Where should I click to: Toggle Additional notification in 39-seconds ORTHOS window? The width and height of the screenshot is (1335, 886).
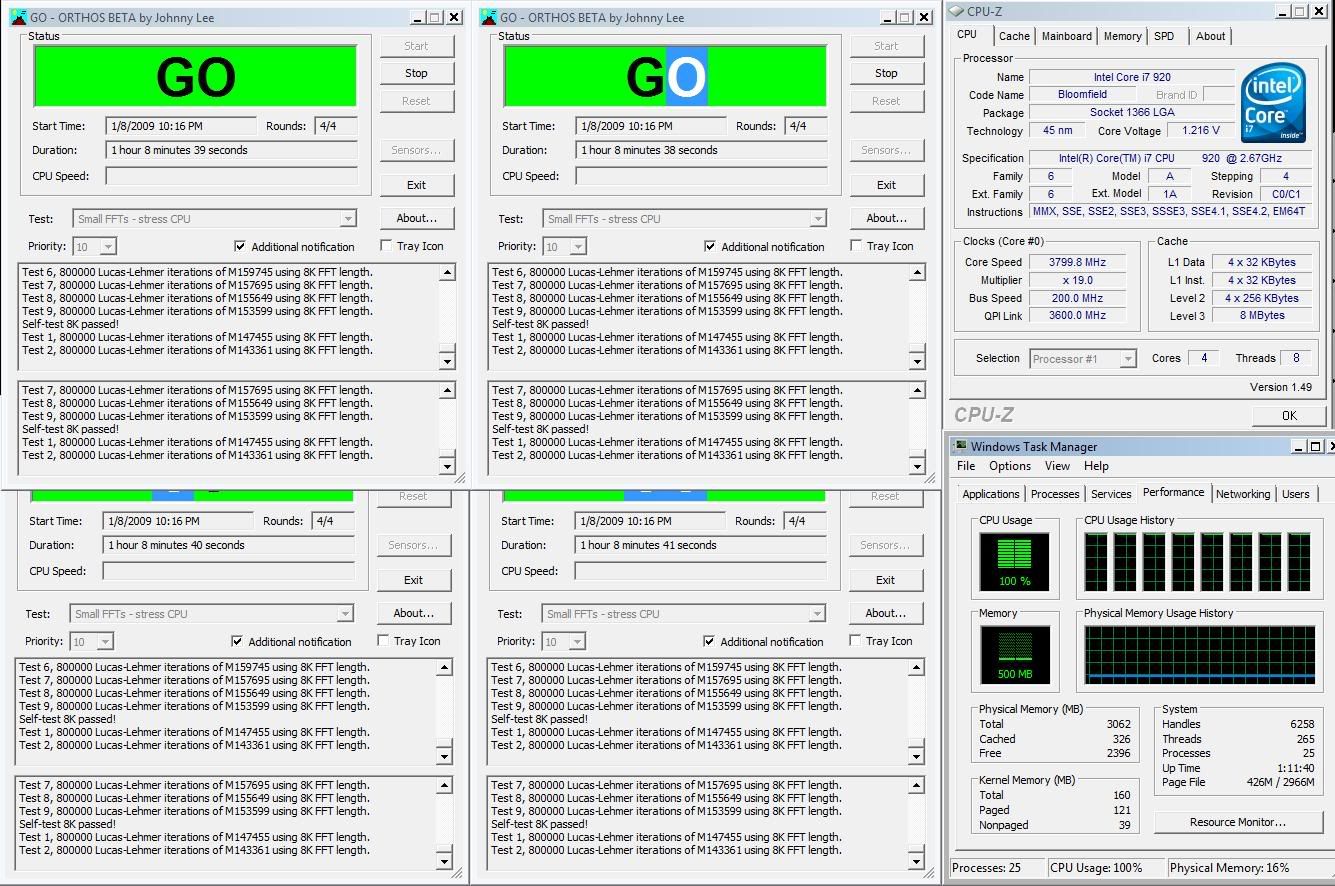click(x=240, y=246)
